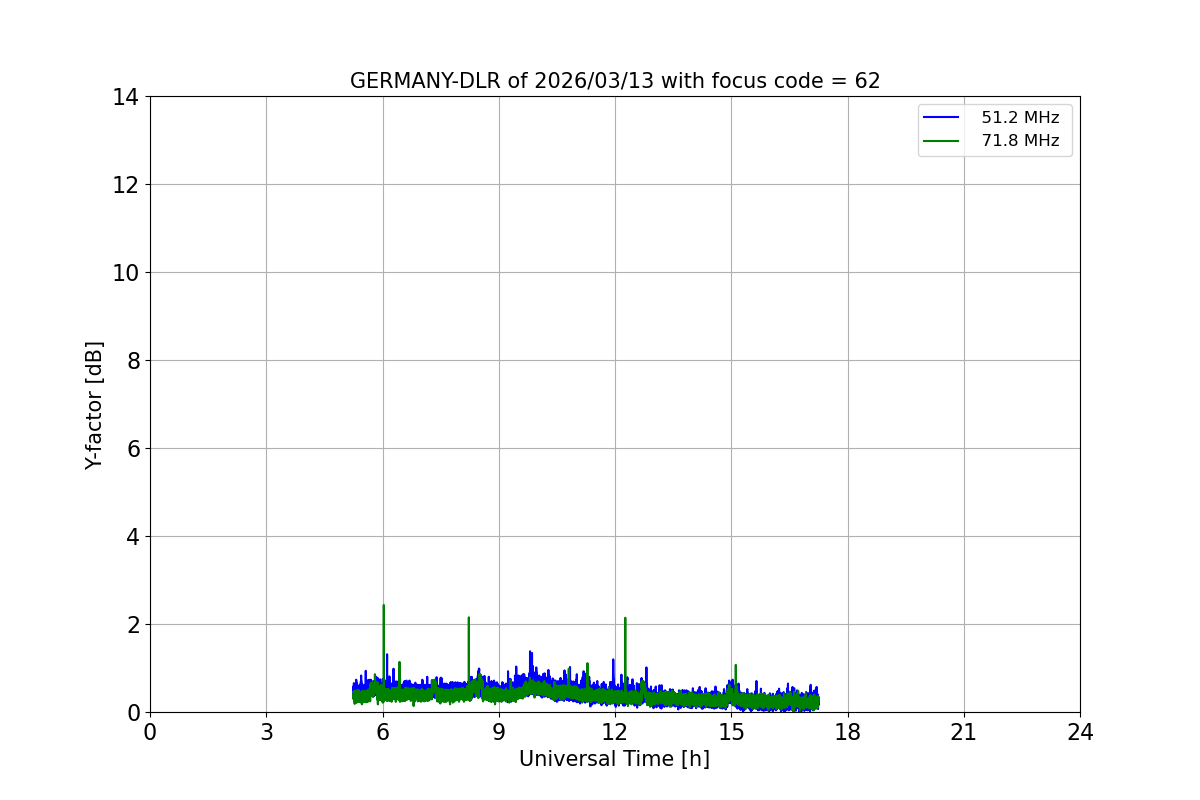Click the Y-factor [dB] axis label

(x=94, y=405)
